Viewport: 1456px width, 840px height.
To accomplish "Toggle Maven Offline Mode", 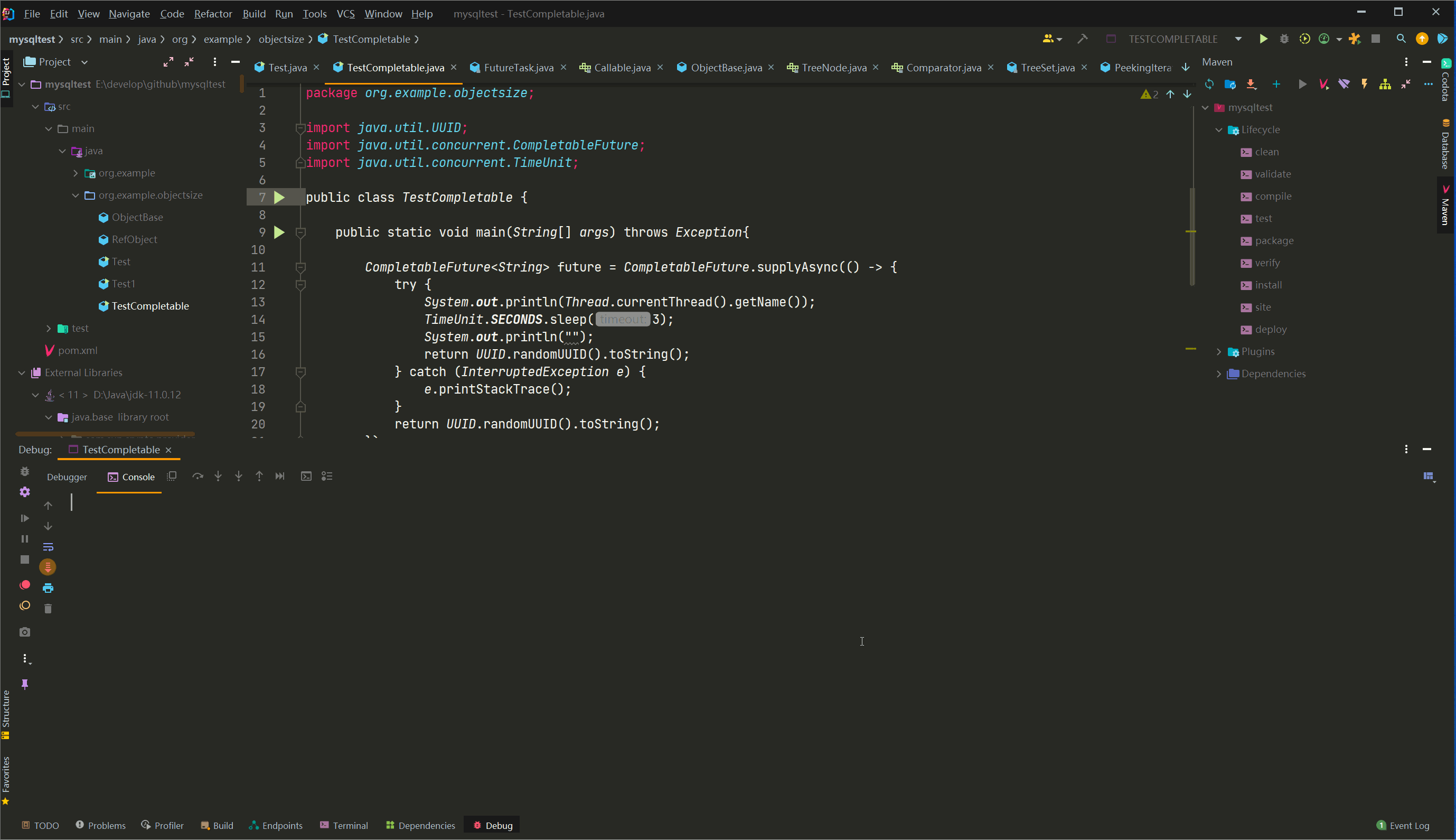I will coord(1344,84).
